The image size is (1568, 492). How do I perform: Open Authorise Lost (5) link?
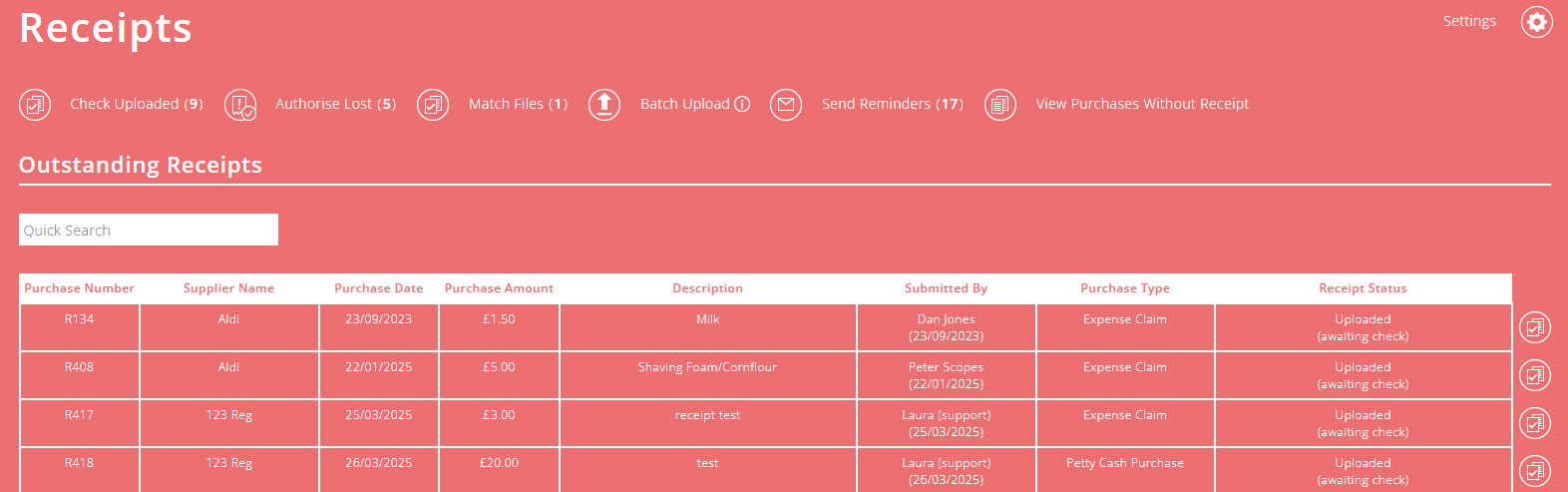[x=335, y=104]
